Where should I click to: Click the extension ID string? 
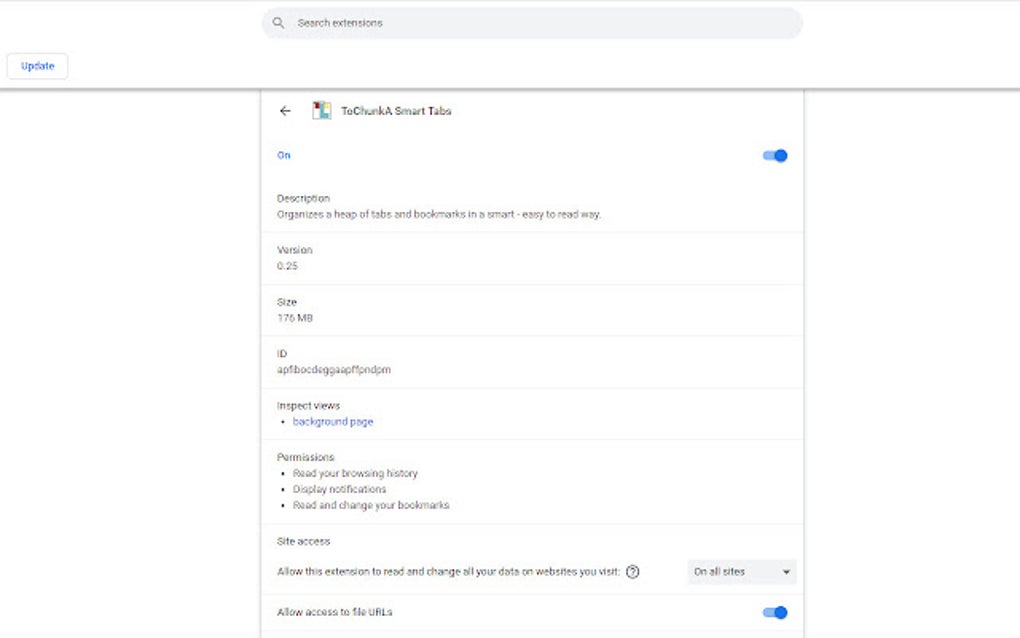pyautogui.click(x=333, y=370)
